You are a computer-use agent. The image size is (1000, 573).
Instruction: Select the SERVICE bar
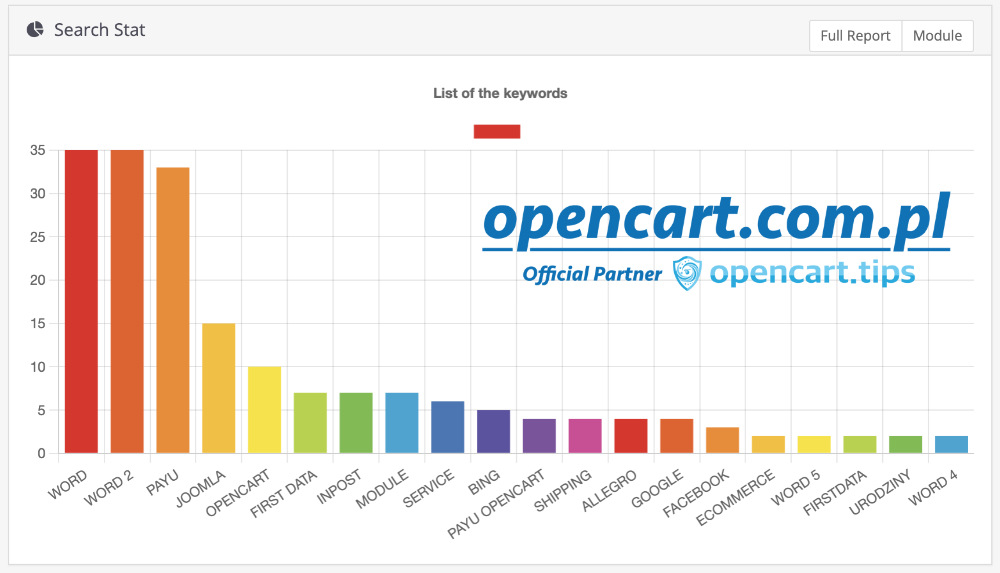tap(448, 427)
